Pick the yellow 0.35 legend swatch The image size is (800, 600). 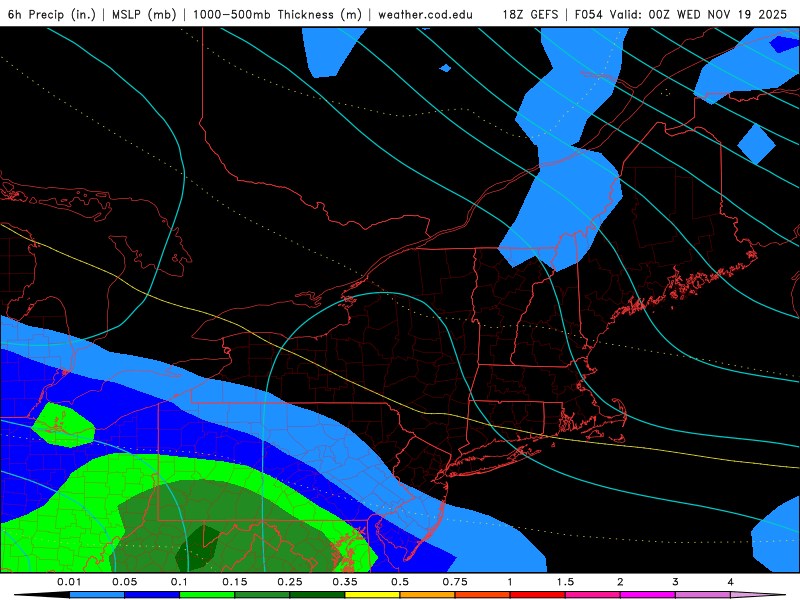coord(372,595)
